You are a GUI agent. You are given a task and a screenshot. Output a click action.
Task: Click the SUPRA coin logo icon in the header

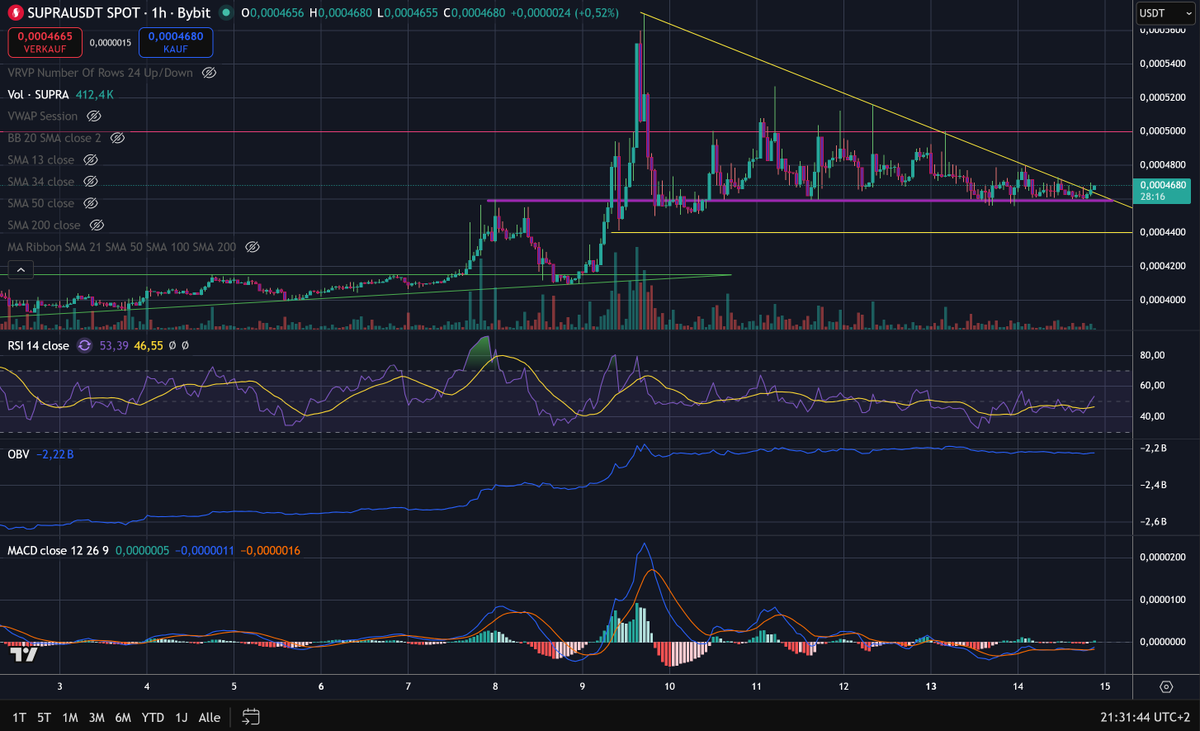click(14, 13)
